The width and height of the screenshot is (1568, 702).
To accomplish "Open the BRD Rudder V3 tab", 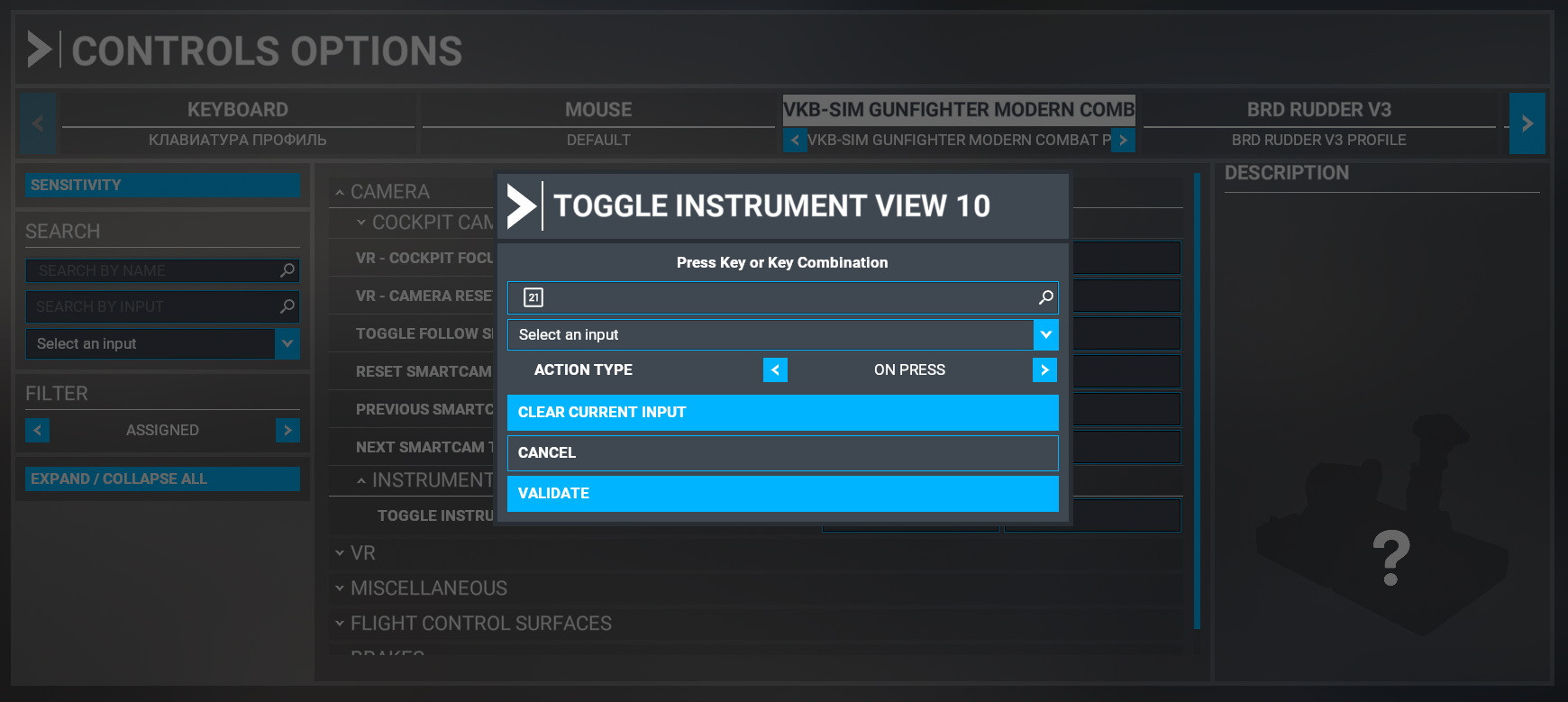I will point(1318,110).
